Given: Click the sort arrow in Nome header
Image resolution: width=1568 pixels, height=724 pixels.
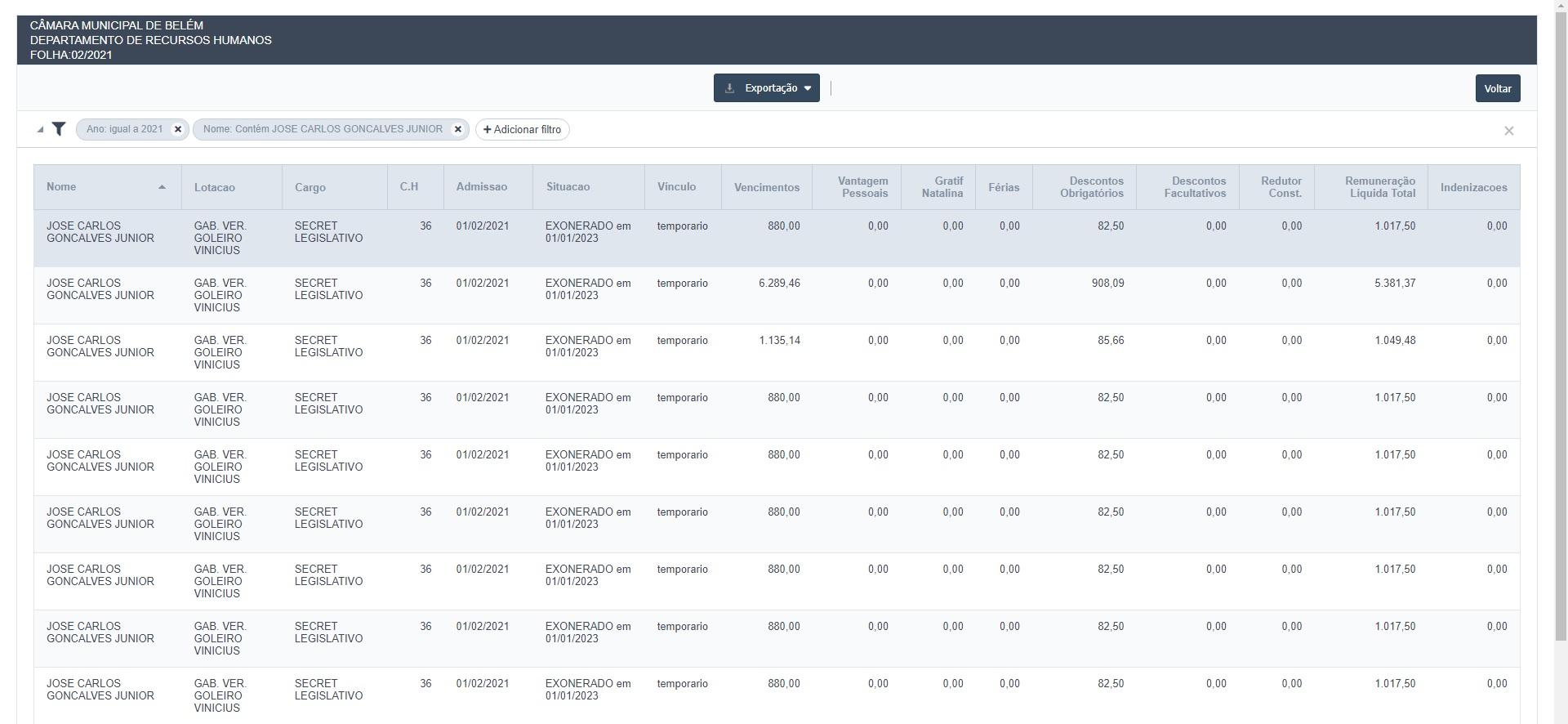Looking at the screenshot, I should pos(162,187).
